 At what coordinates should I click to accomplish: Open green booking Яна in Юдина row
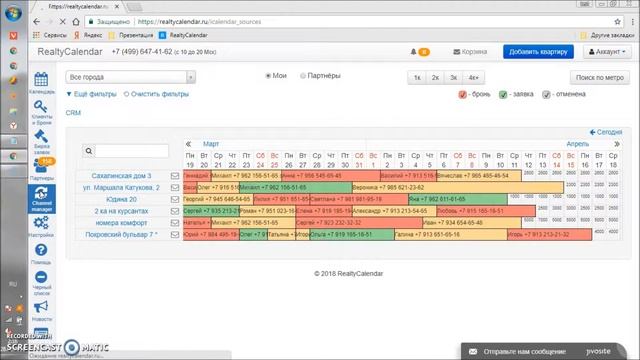tap(458, 200)
